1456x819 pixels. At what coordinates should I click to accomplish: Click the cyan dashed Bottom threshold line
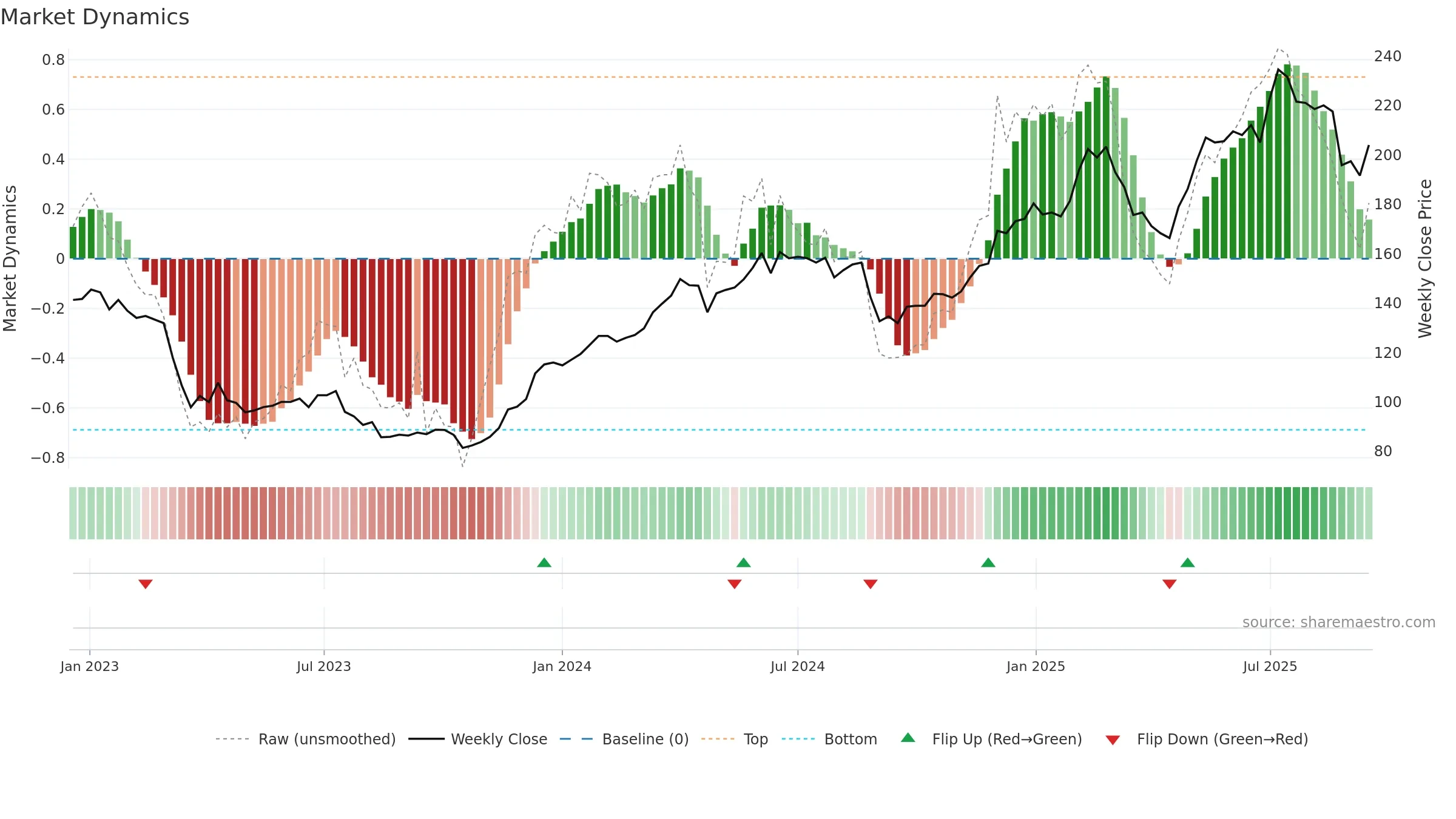[720, 430]
